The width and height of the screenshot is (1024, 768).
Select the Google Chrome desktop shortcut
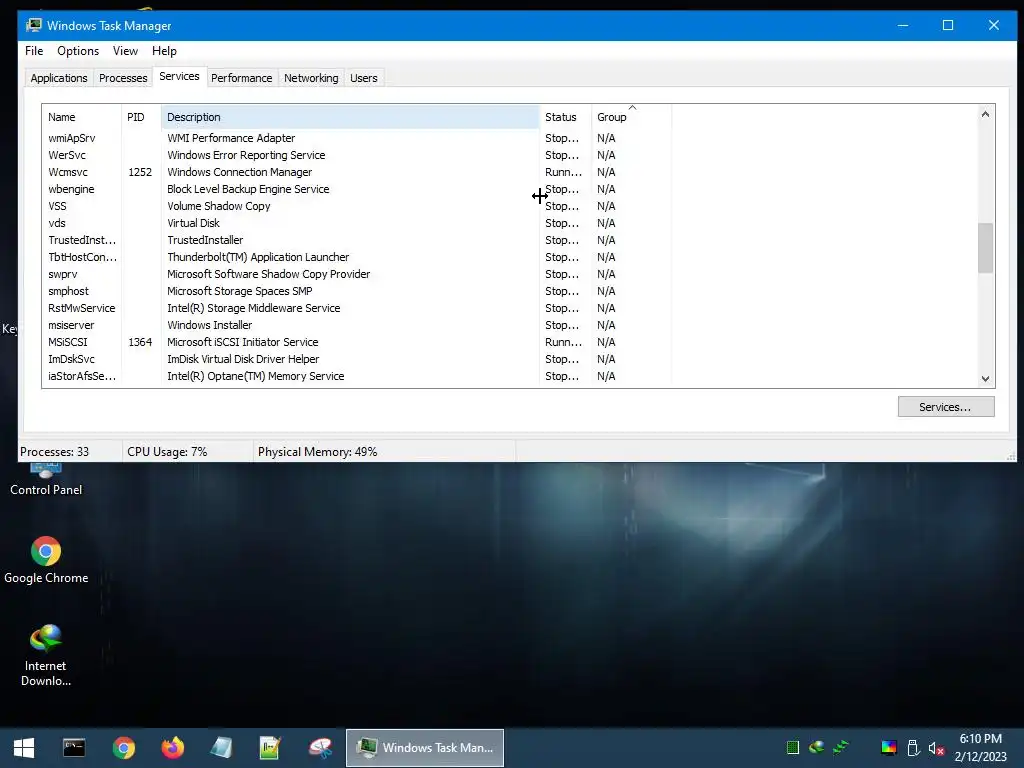coord(46,560)
